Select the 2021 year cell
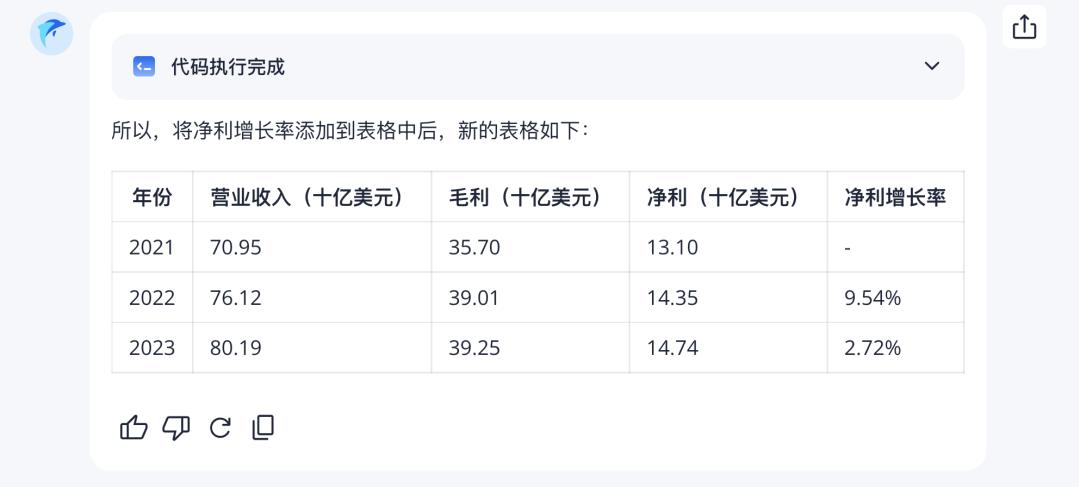 click(152, 247)
